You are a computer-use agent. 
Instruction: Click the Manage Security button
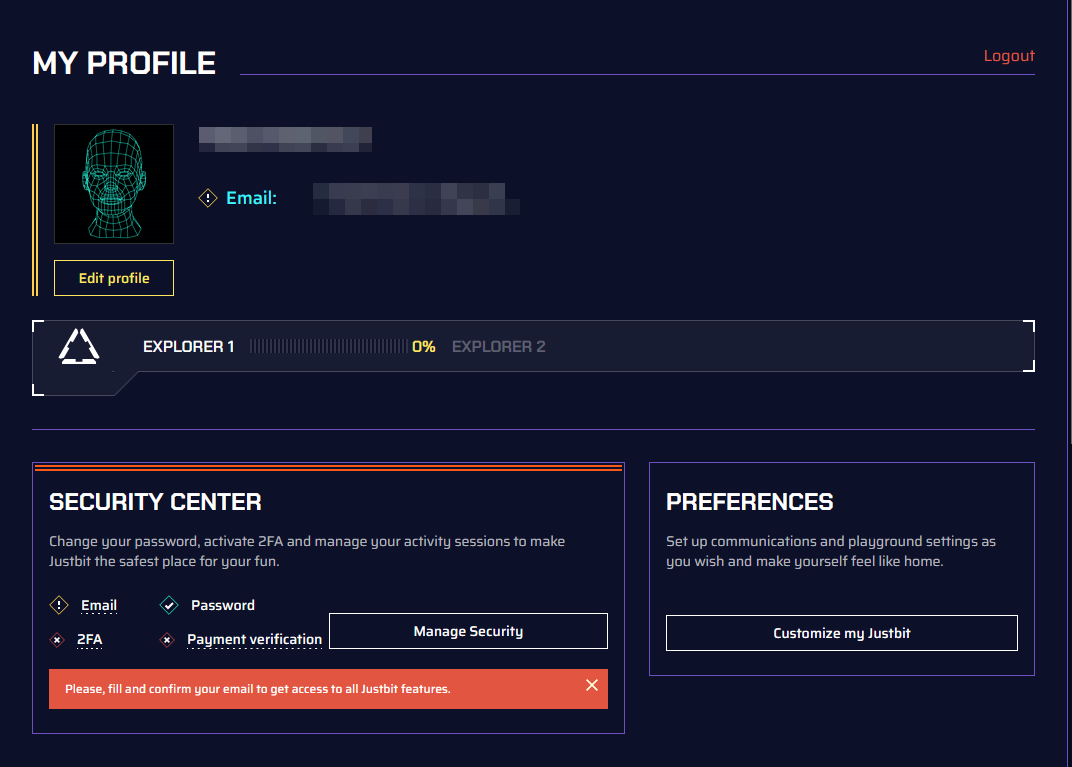pyautogui.click(x=468, y=631)
